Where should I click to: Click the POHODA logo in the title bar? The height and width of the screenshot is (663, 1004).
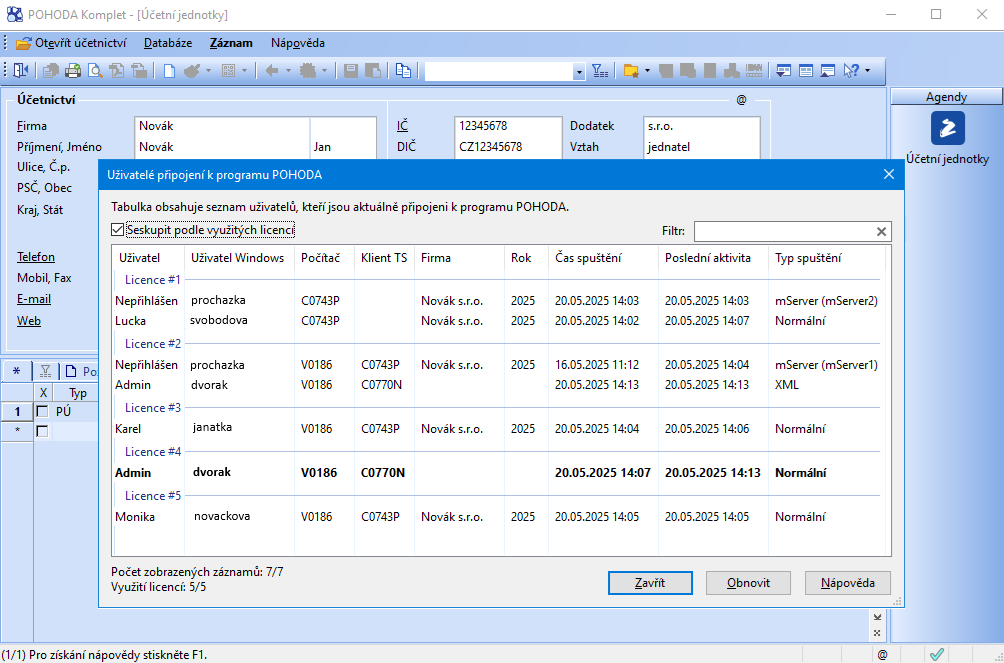pos(15,14)
